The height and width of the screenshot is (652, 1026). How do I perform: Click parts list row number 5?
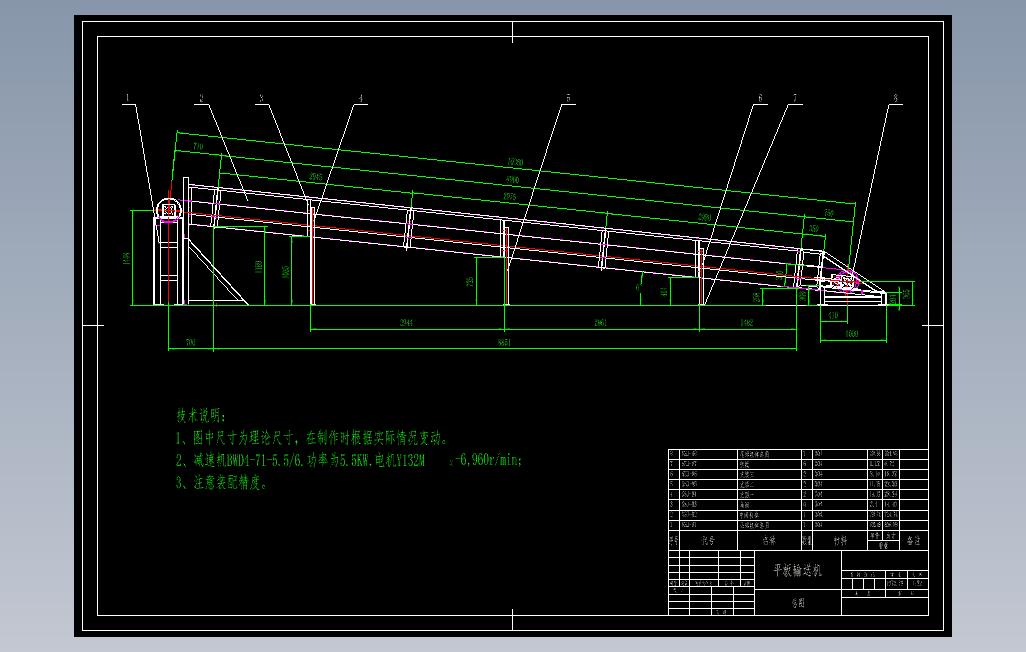pos(798,484)
